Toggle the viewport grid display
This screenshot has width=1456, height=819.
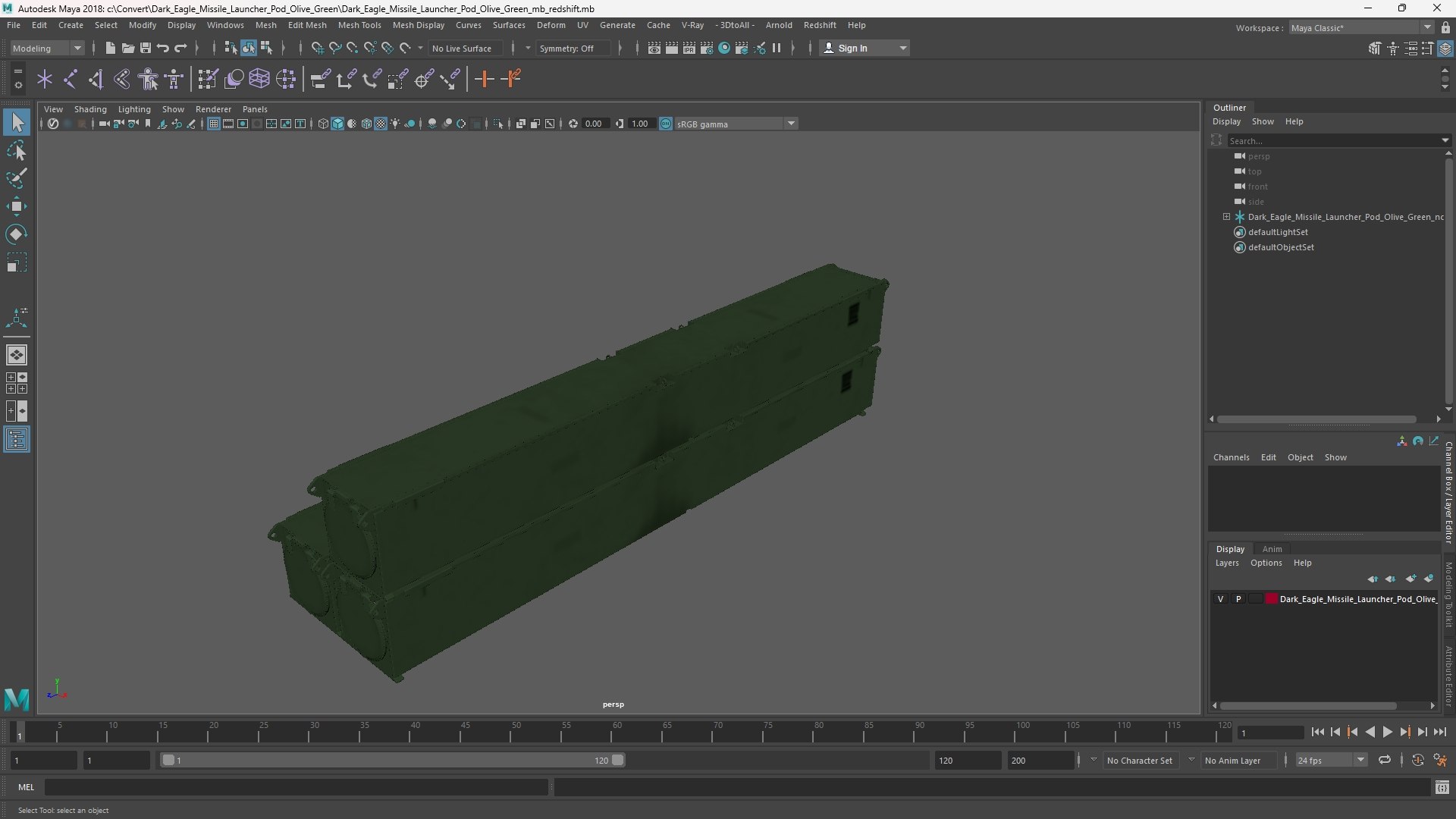[x=214, y=124]
